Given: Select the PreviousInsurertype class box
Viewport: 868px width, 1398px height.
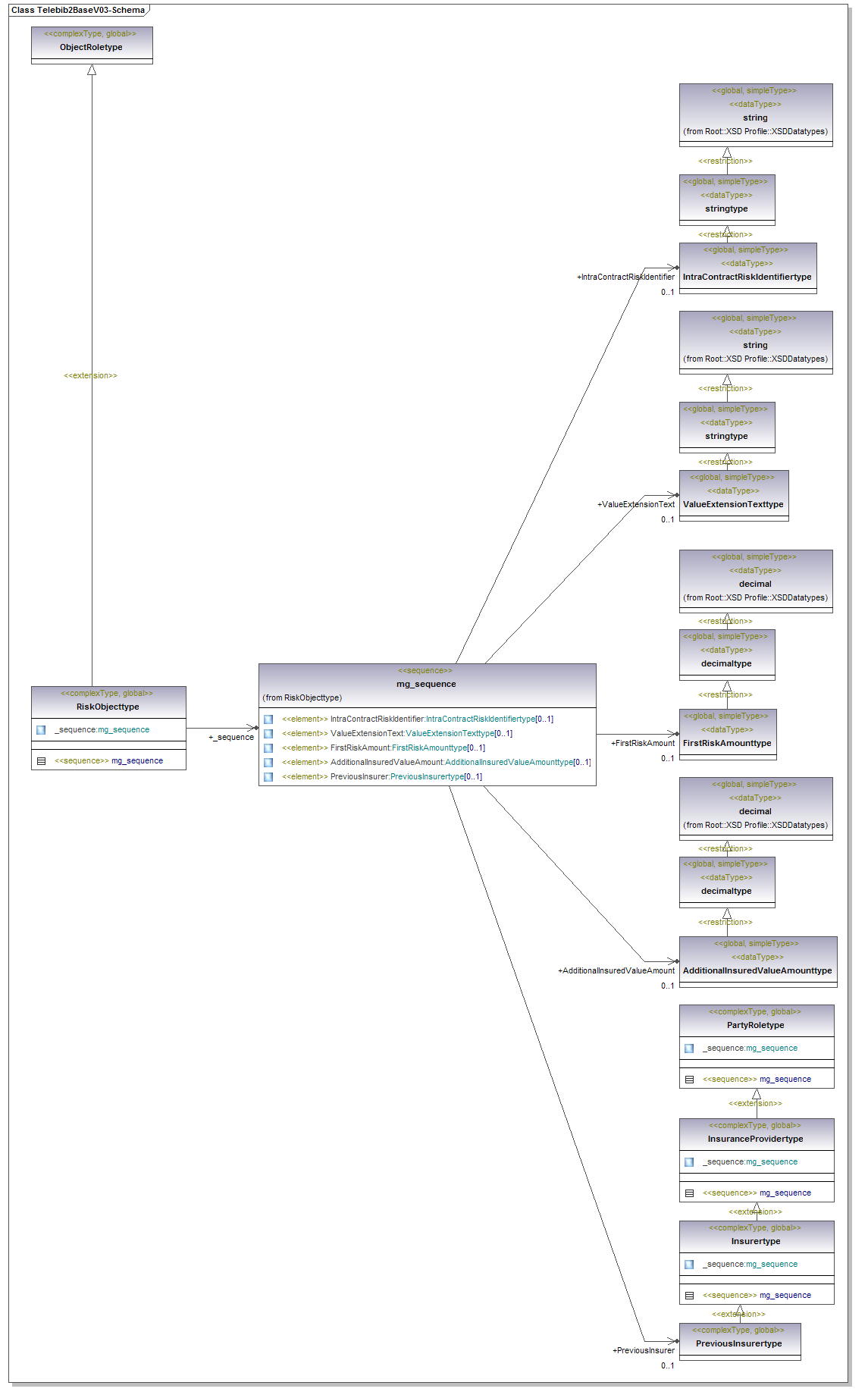Looking at the screenshot, I should coord(739,1343).
